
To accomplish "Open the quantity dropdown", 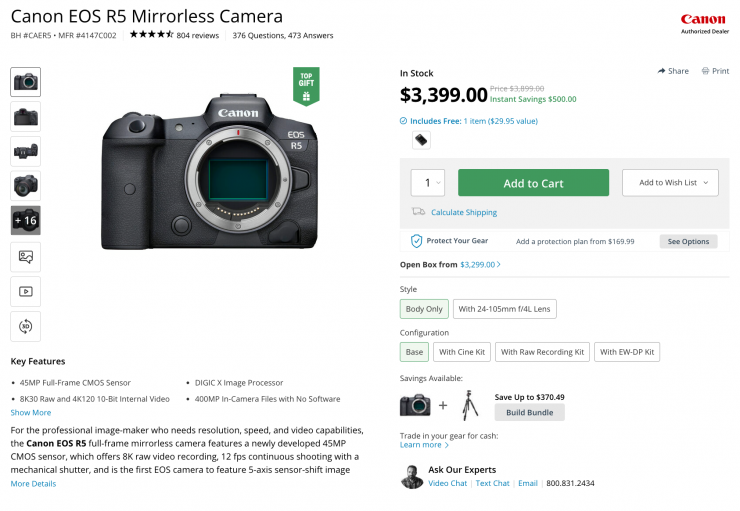I will [428, 183].
